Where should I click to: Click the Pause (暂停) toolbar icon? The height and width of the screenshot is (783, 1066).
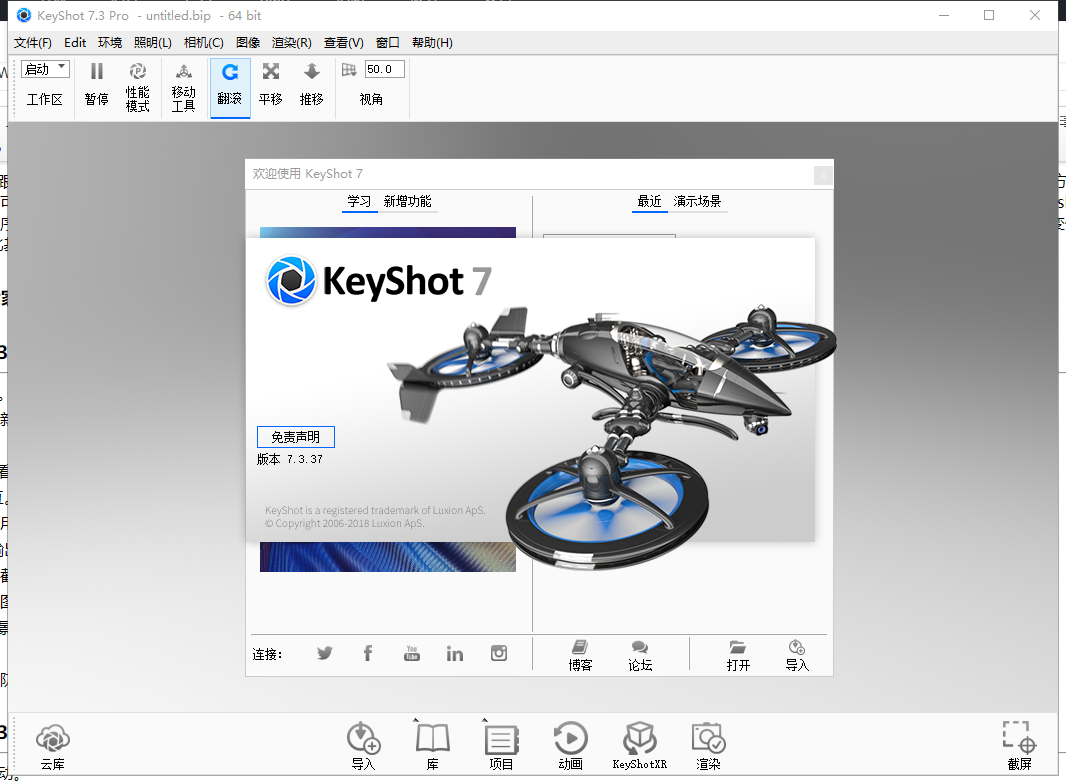pyautogui.click(x=97, y=71)
